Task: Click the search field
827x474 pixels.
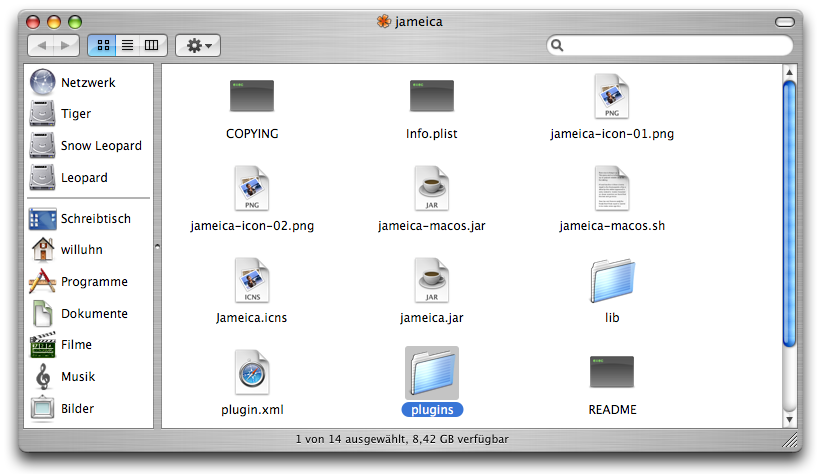Action: click(x=670, y=45)
